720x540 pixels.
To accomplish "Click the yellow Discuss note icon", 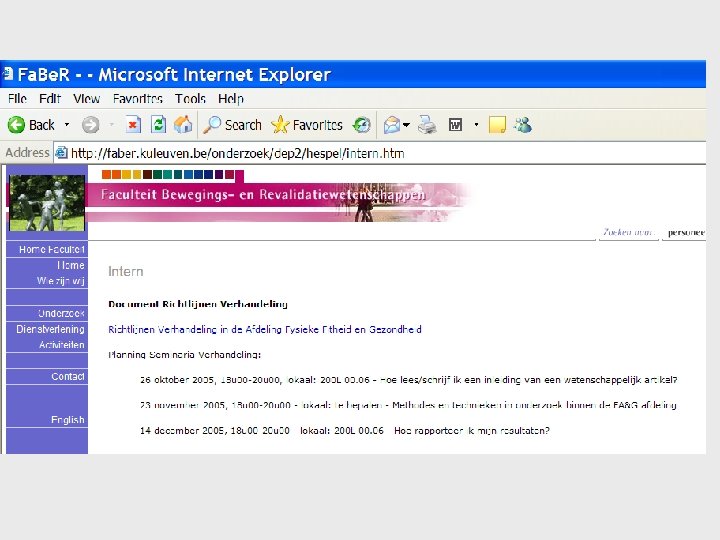I will [497, 125].
